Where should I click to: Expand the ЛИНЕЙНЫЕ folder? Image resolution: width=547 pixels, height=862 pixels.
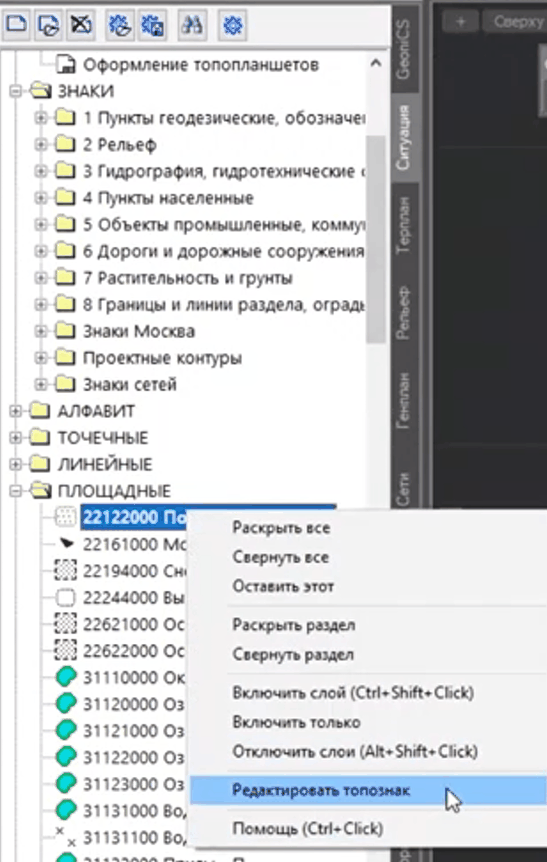(x=16, y=465)
